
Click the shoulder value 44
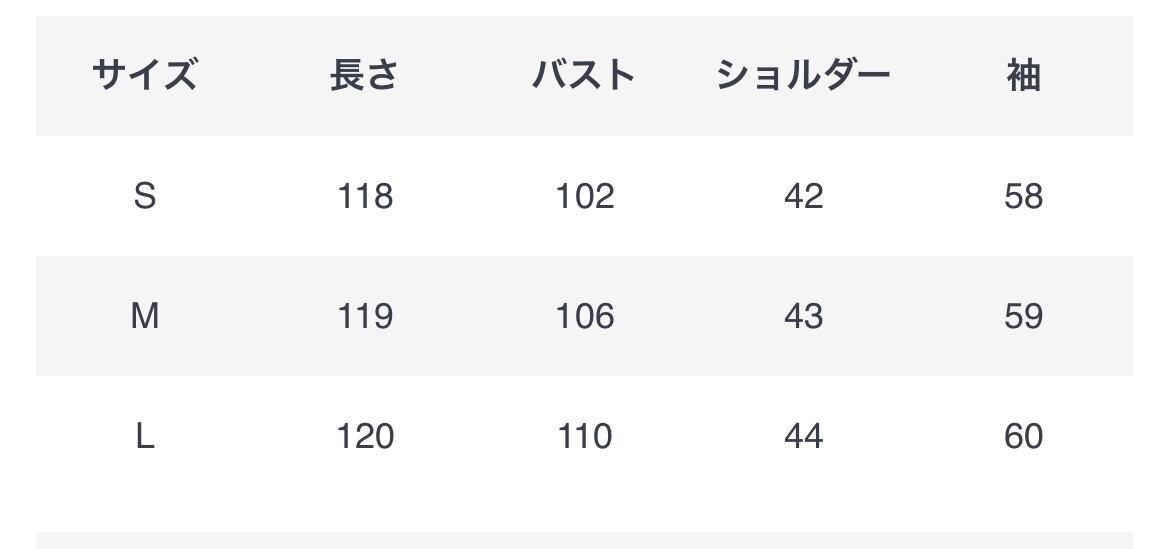804,436
